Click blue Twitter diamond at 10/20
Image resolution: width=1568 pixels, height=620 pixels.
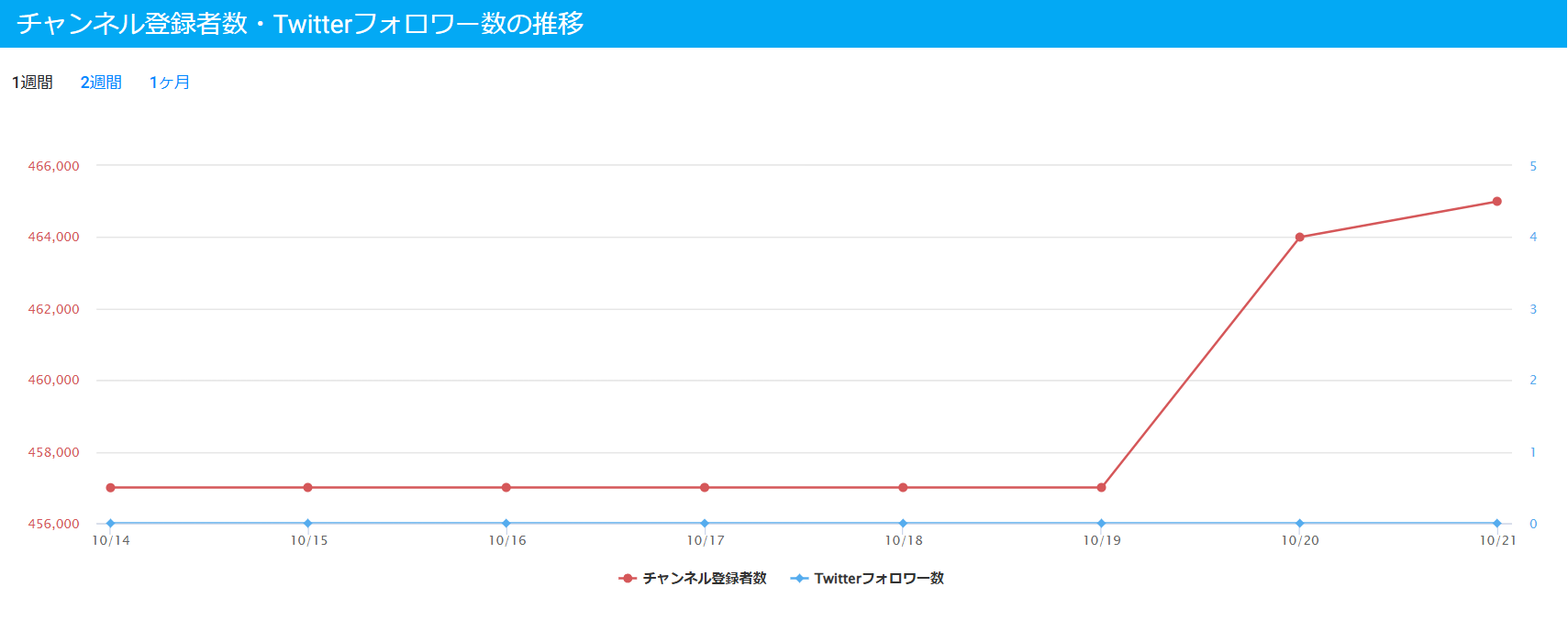[x=1299, y=524]
